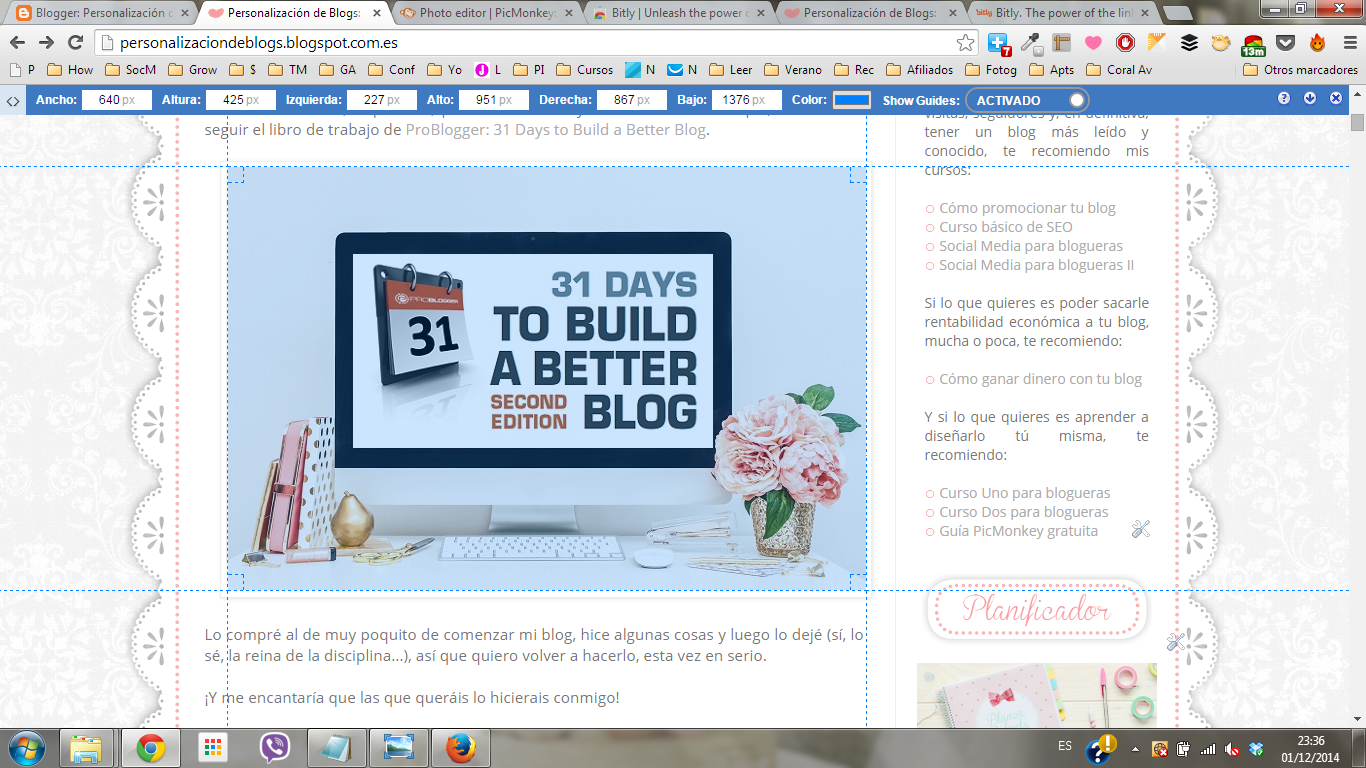Open the Windows Start menu

[x=25, y=747]
